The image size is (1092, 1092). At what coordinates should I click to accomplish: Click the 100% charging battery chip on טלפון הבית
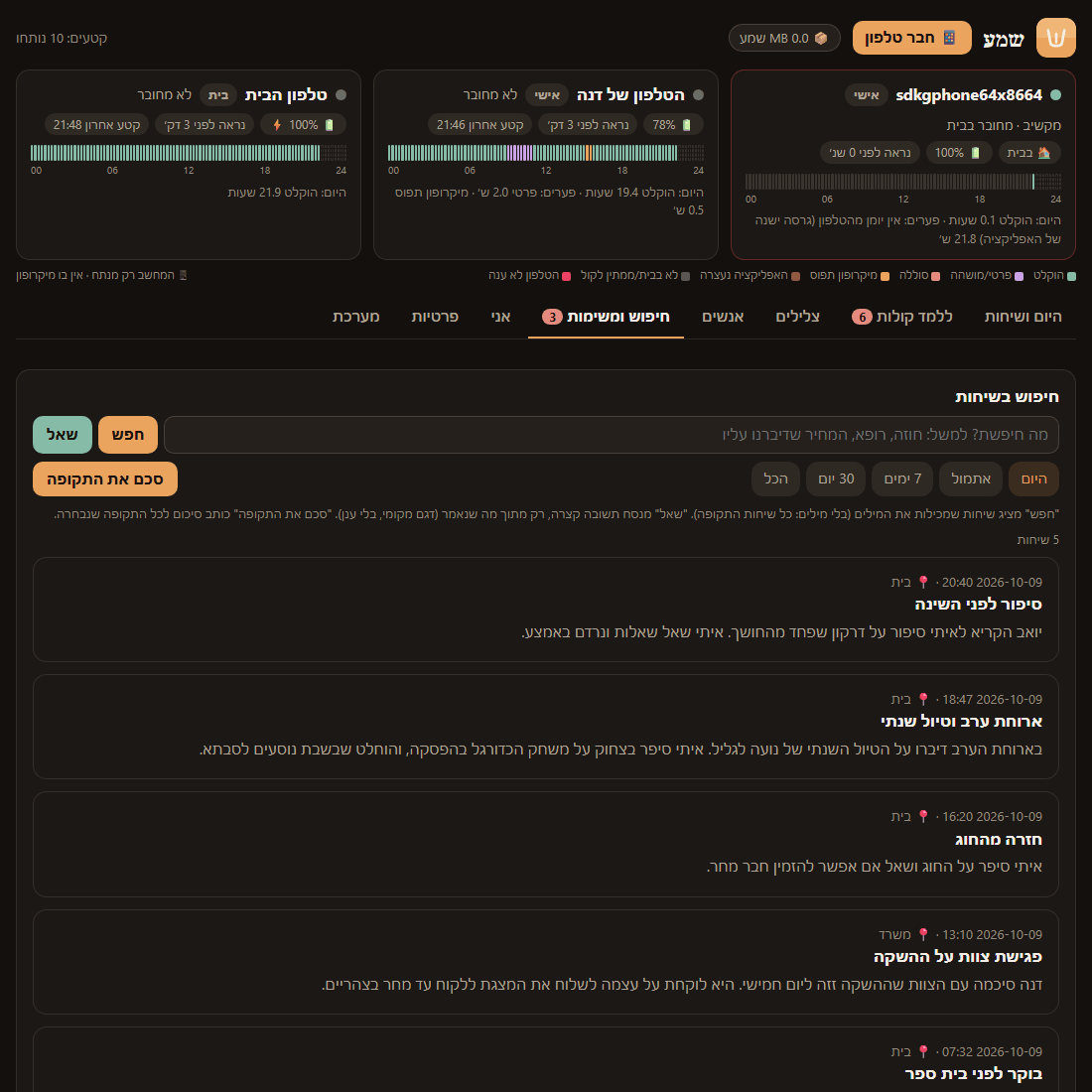point(303,125)
